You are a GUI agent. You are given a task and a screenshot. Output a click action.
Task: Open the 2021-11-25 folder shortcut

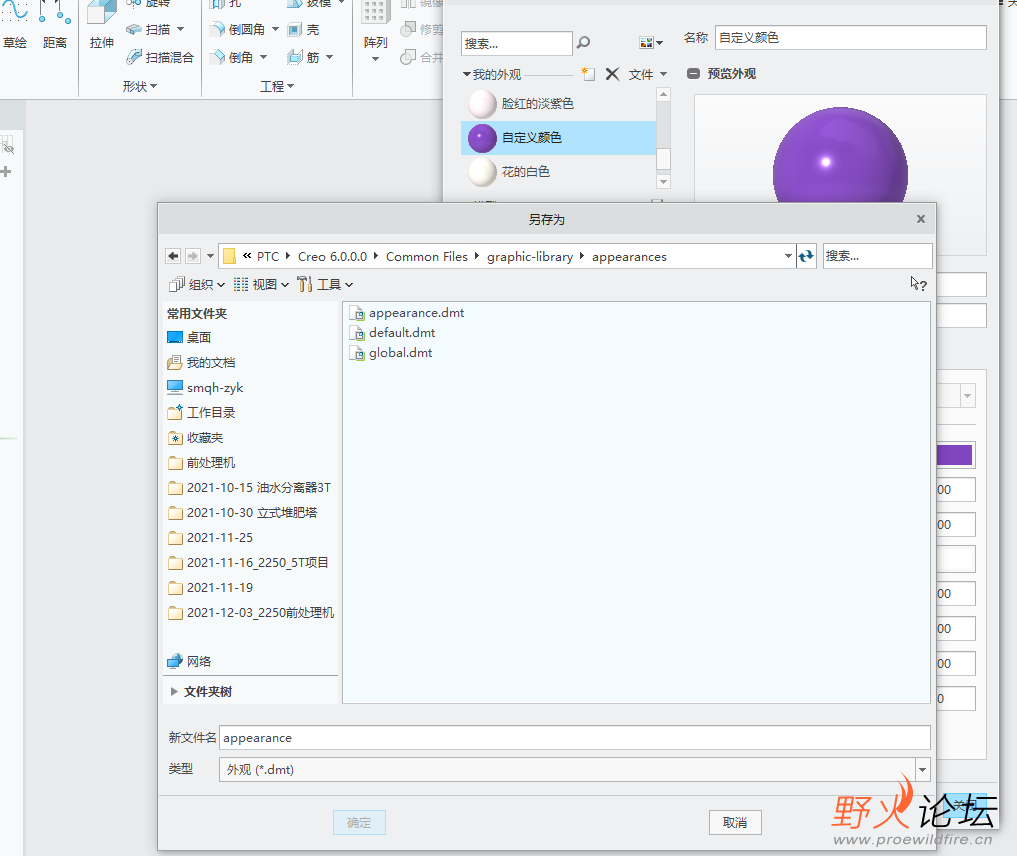(210, 538)
